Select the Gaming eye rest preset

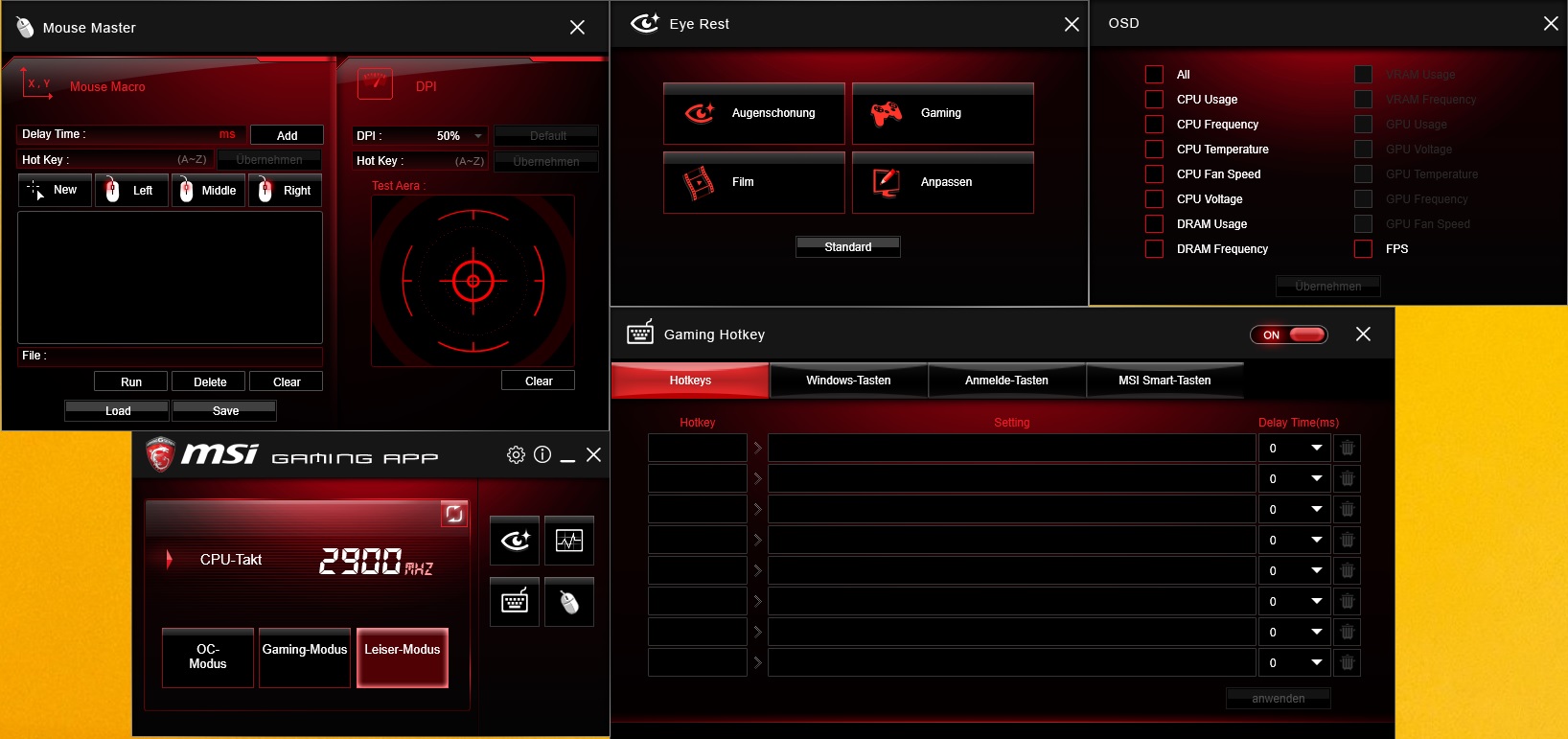pos(943,113)
